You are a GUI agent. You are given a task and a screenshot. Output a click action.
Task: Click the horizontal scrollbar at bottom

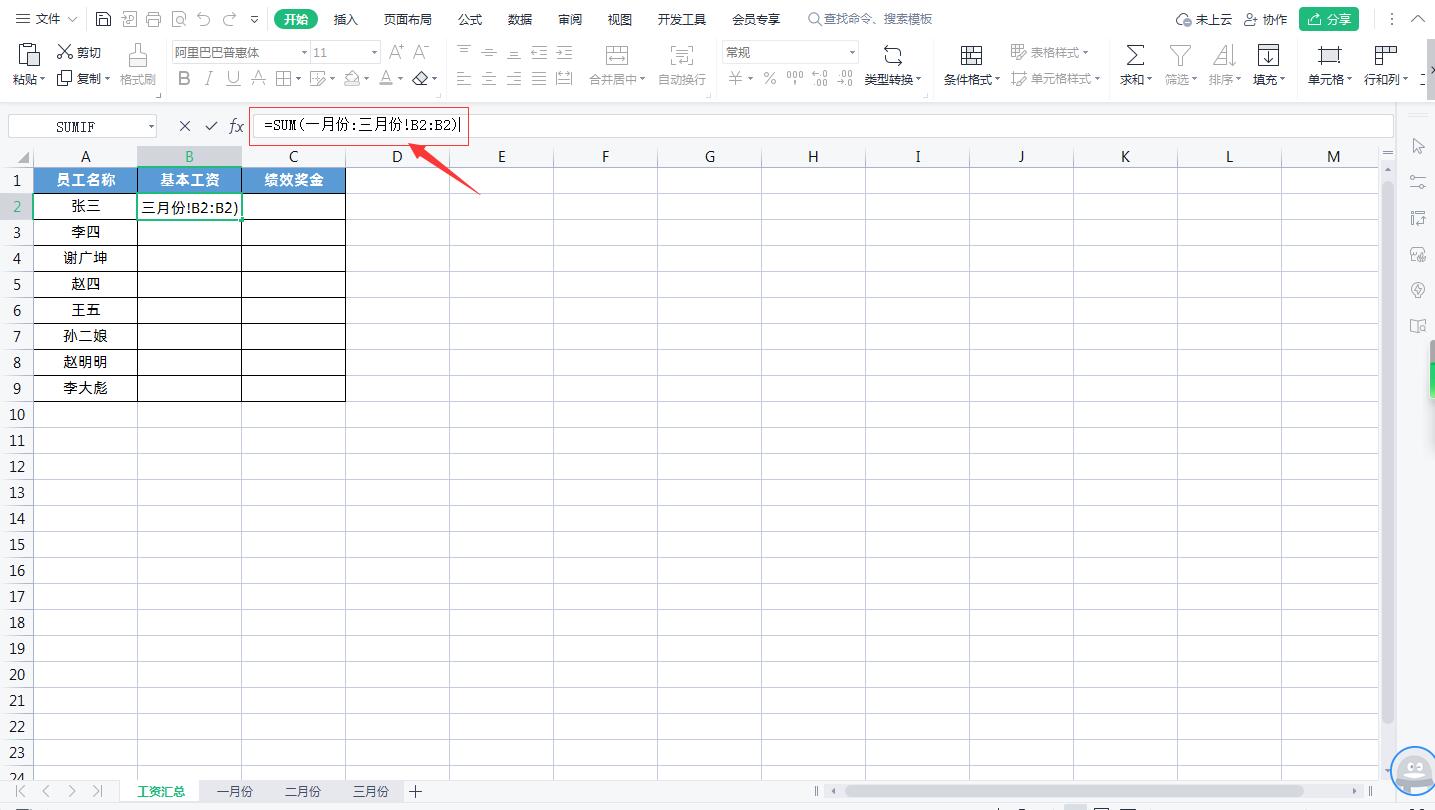pos(1074,791)
